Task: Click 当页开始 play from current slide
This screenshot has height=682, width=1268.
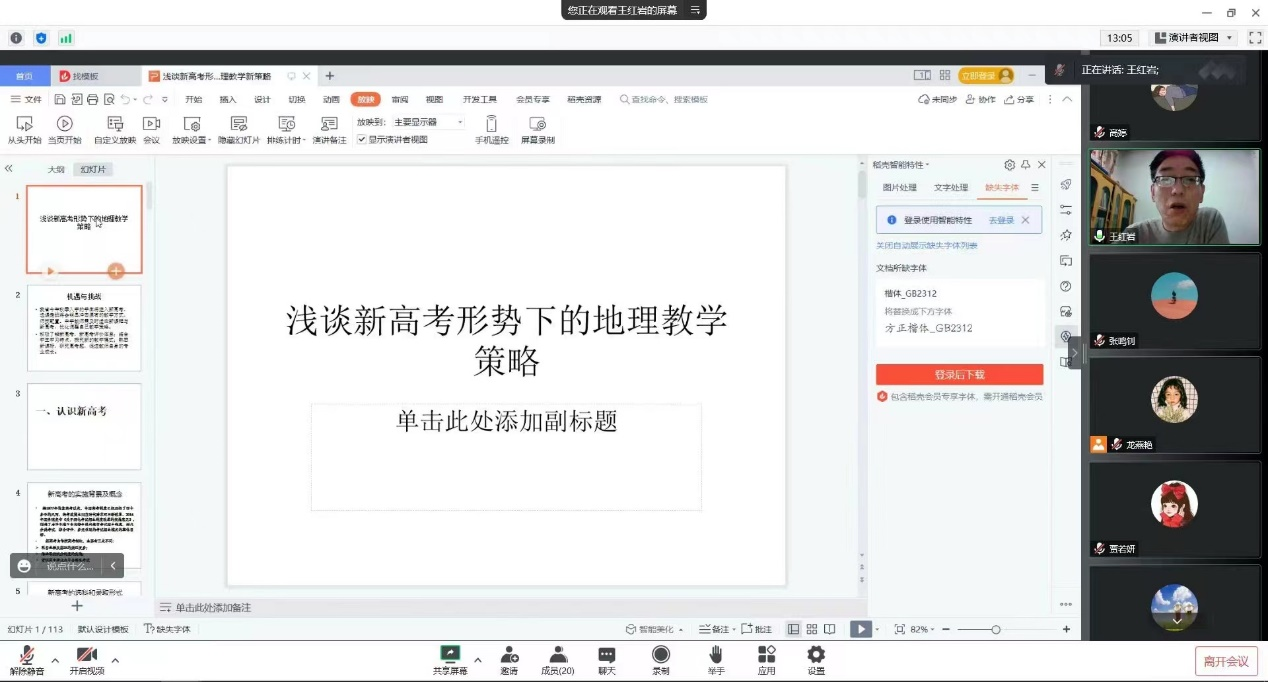Action: pos(65,123)
